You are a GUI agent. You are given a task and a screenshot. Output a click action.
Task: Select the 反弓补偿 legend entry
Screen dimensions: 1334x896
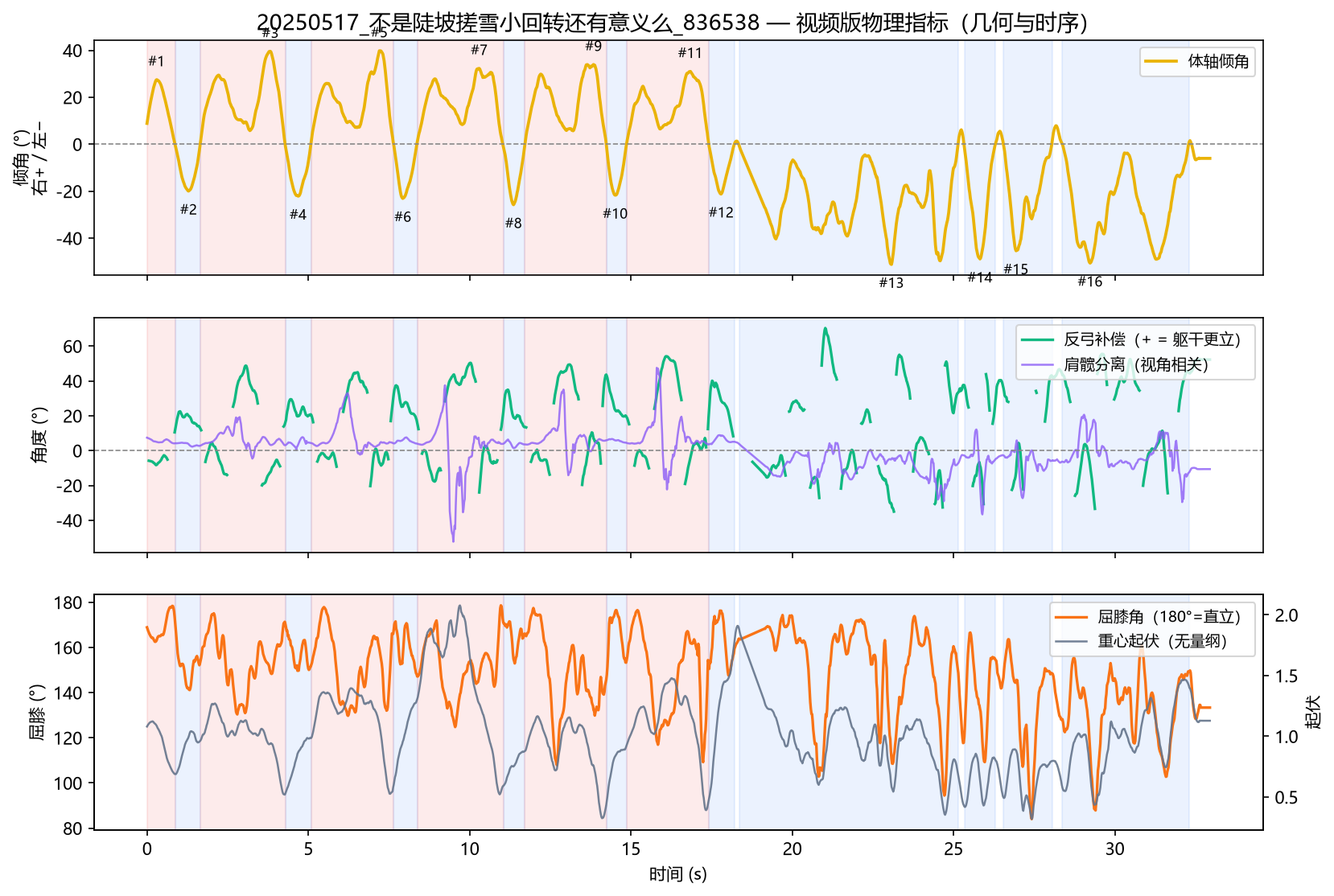[x=1131, y=339]
